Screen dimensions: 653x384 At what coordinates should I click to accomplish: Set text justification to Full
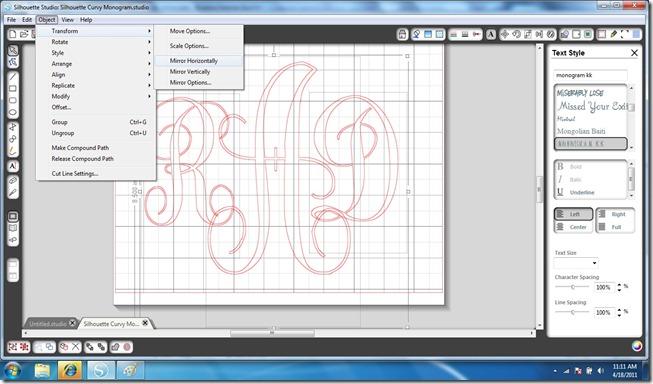(615, 227)
